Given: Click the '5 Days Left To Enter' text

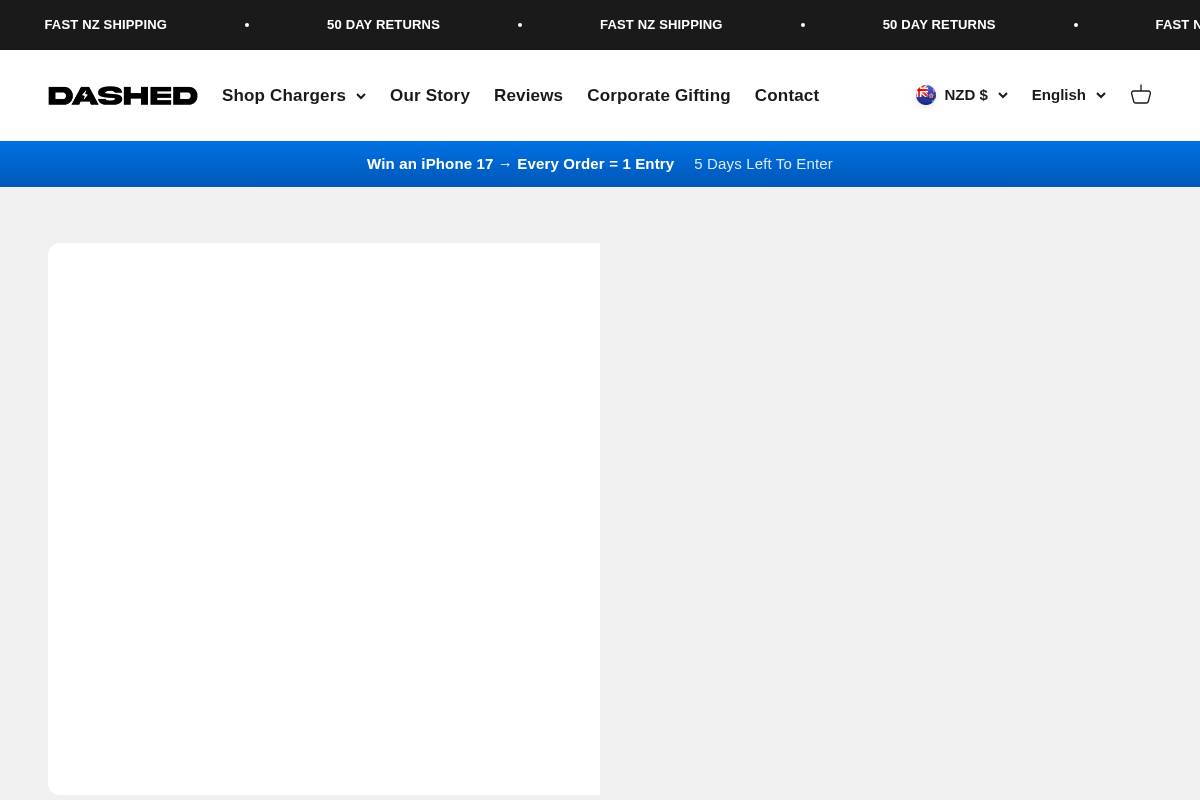Looking at the screenshot, I should [x=763, y=164].
